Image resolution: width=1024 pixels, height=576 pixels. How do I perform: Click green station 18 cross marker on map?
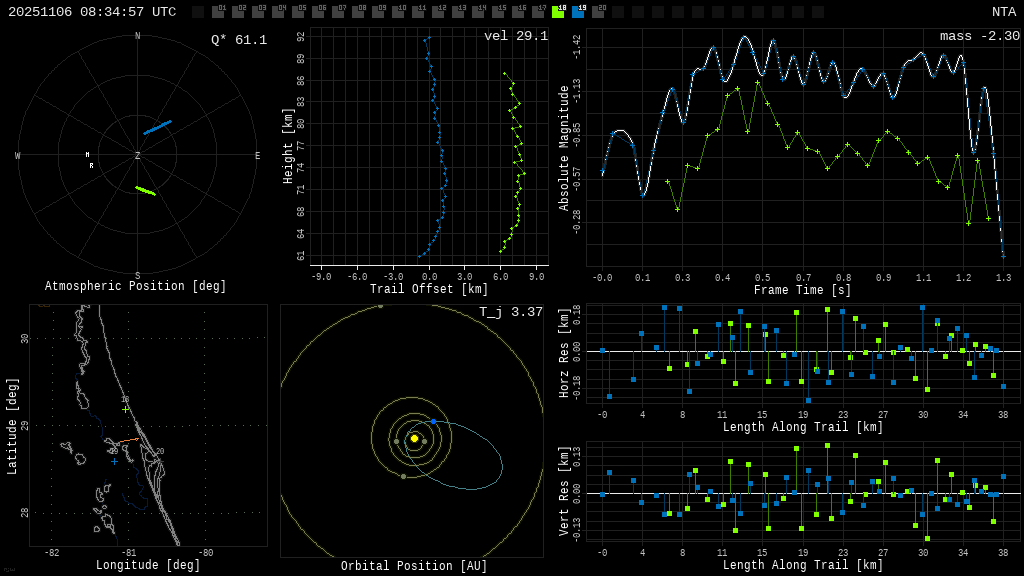tap(125, 409)
